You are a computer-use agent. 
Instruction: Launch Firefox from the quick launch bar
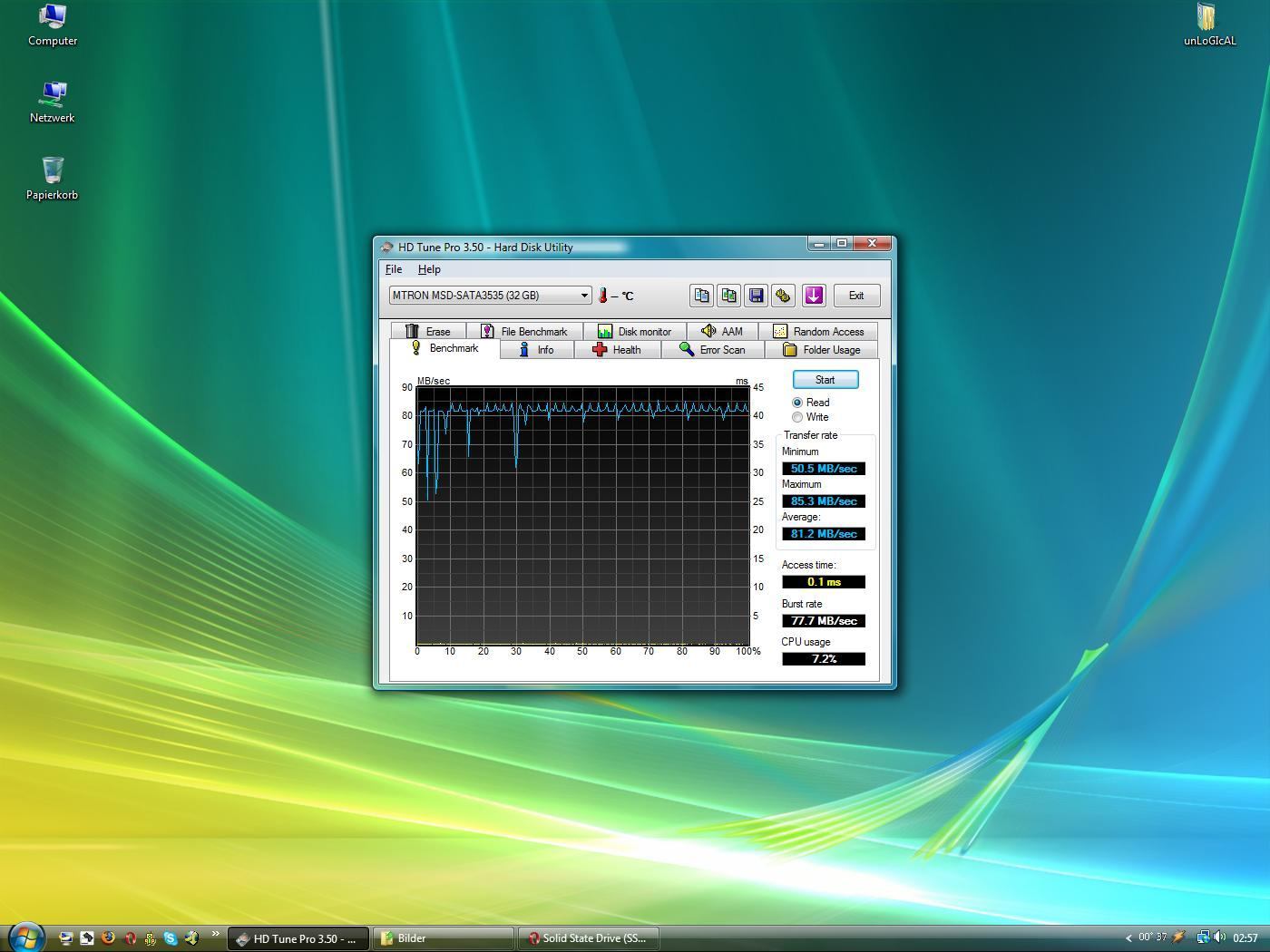tap(108, 938)
